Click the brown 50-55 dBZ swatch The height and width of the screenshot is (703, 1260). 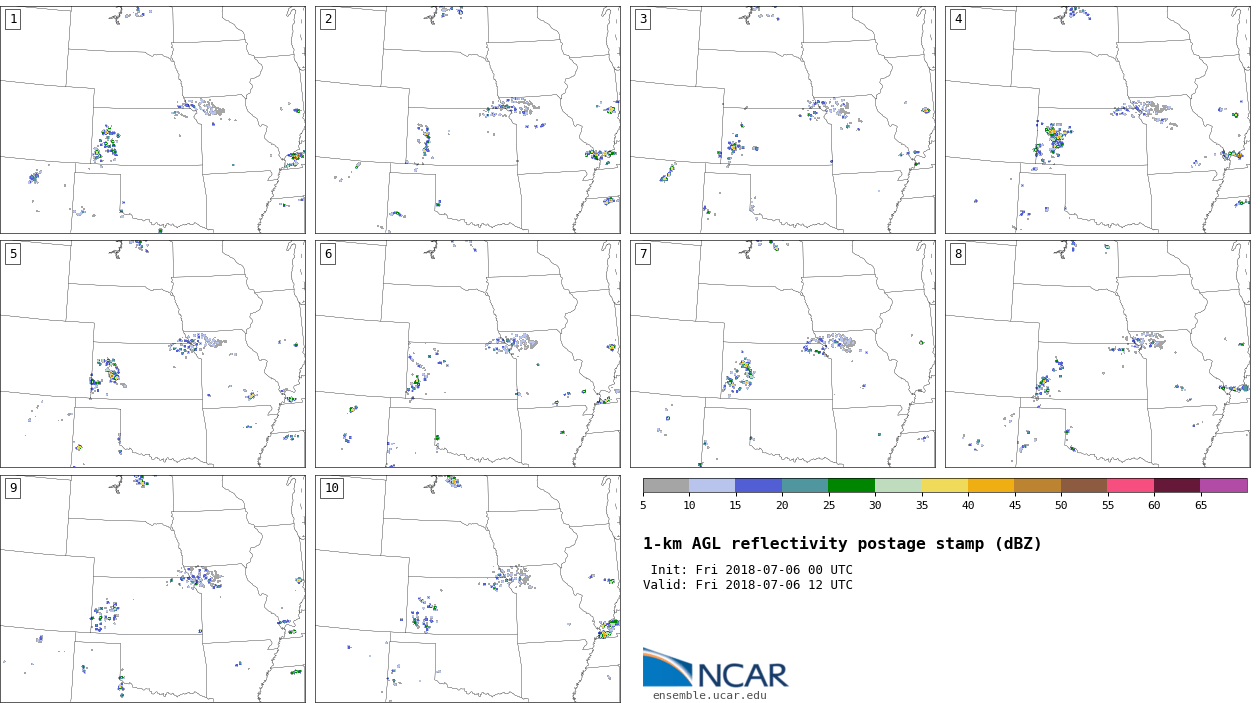(1084, 485)
